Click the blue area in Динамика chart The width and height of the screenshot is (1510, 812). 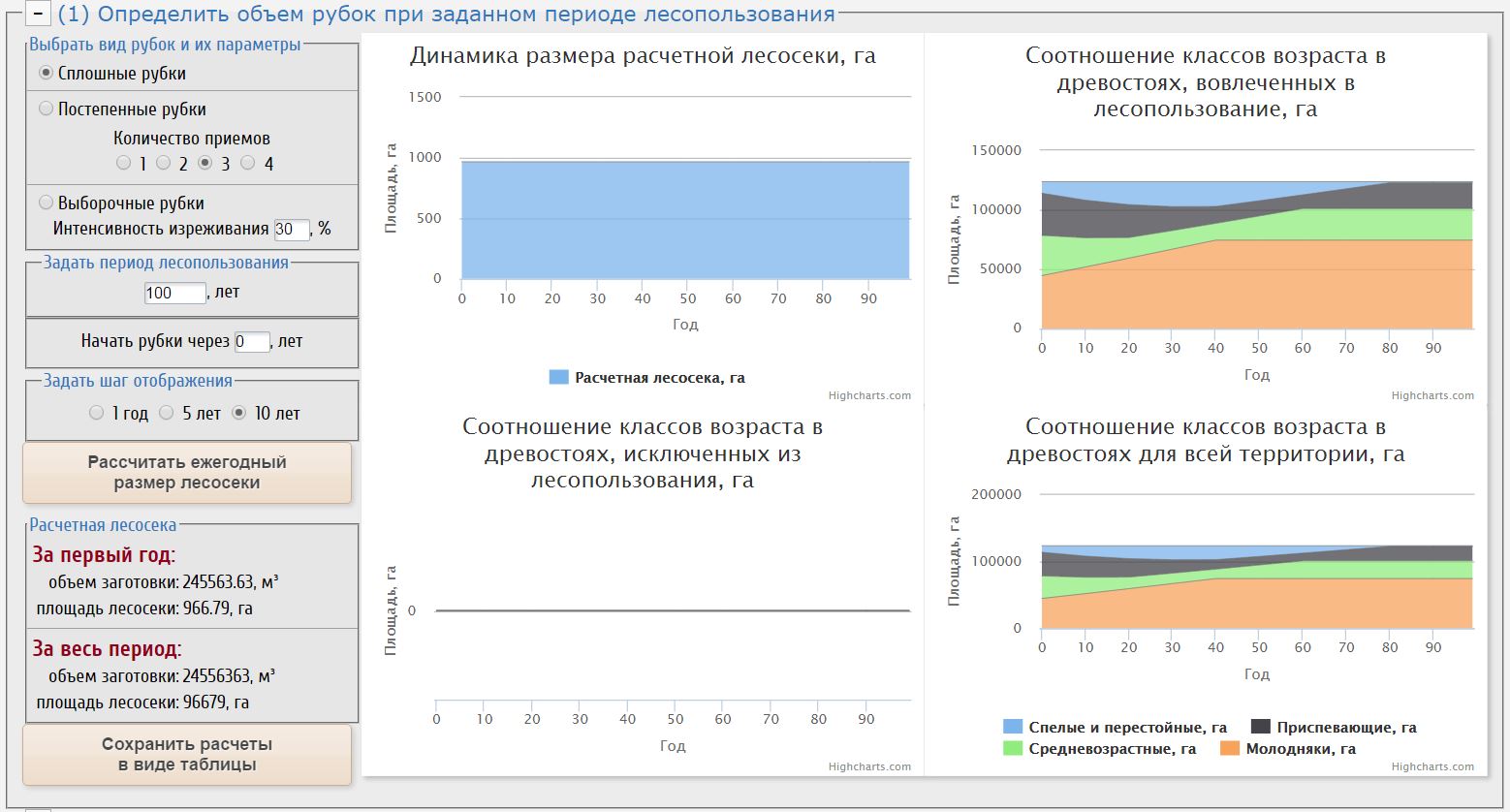[685, 220]
